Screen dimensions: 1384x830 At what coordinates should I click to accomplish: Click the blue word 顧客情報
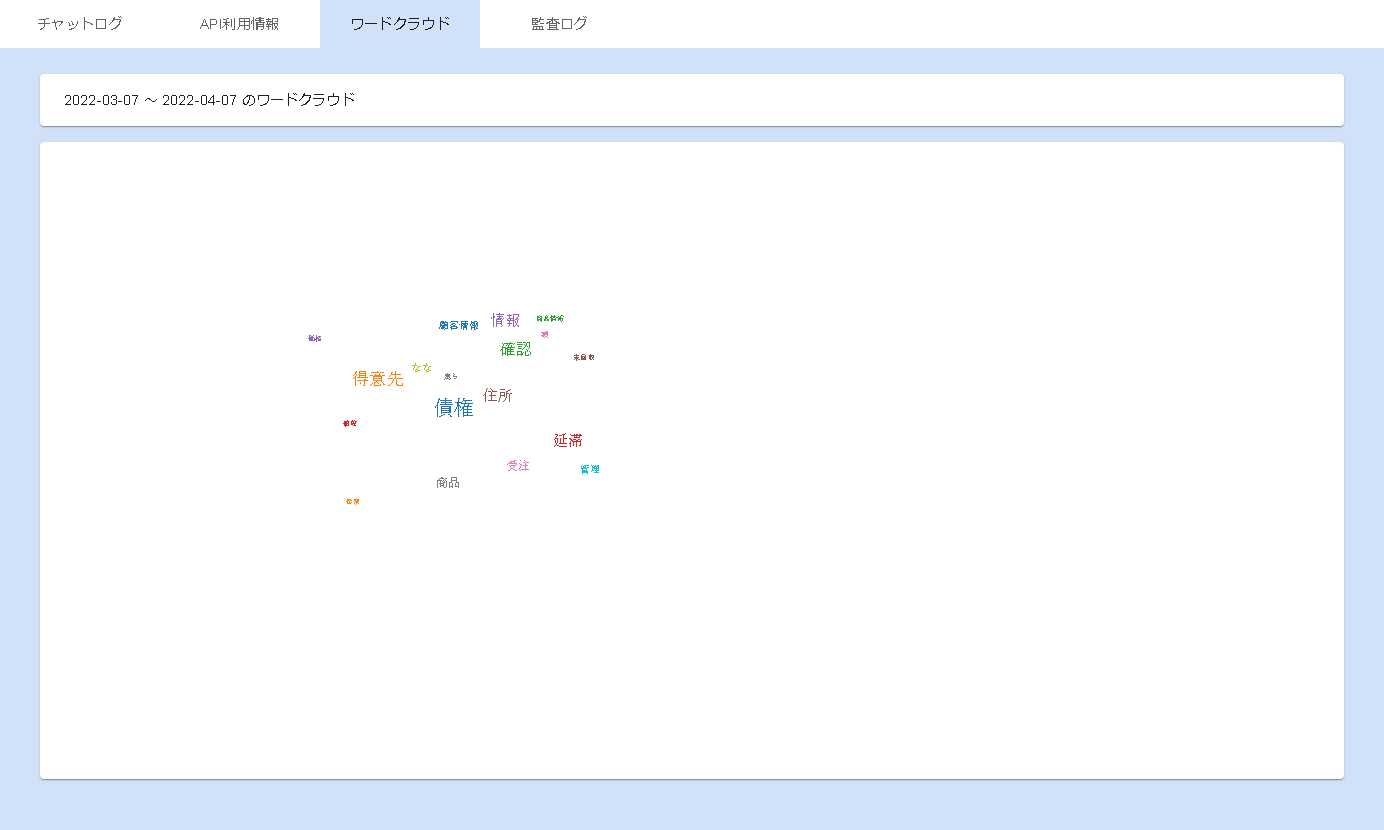459,325
